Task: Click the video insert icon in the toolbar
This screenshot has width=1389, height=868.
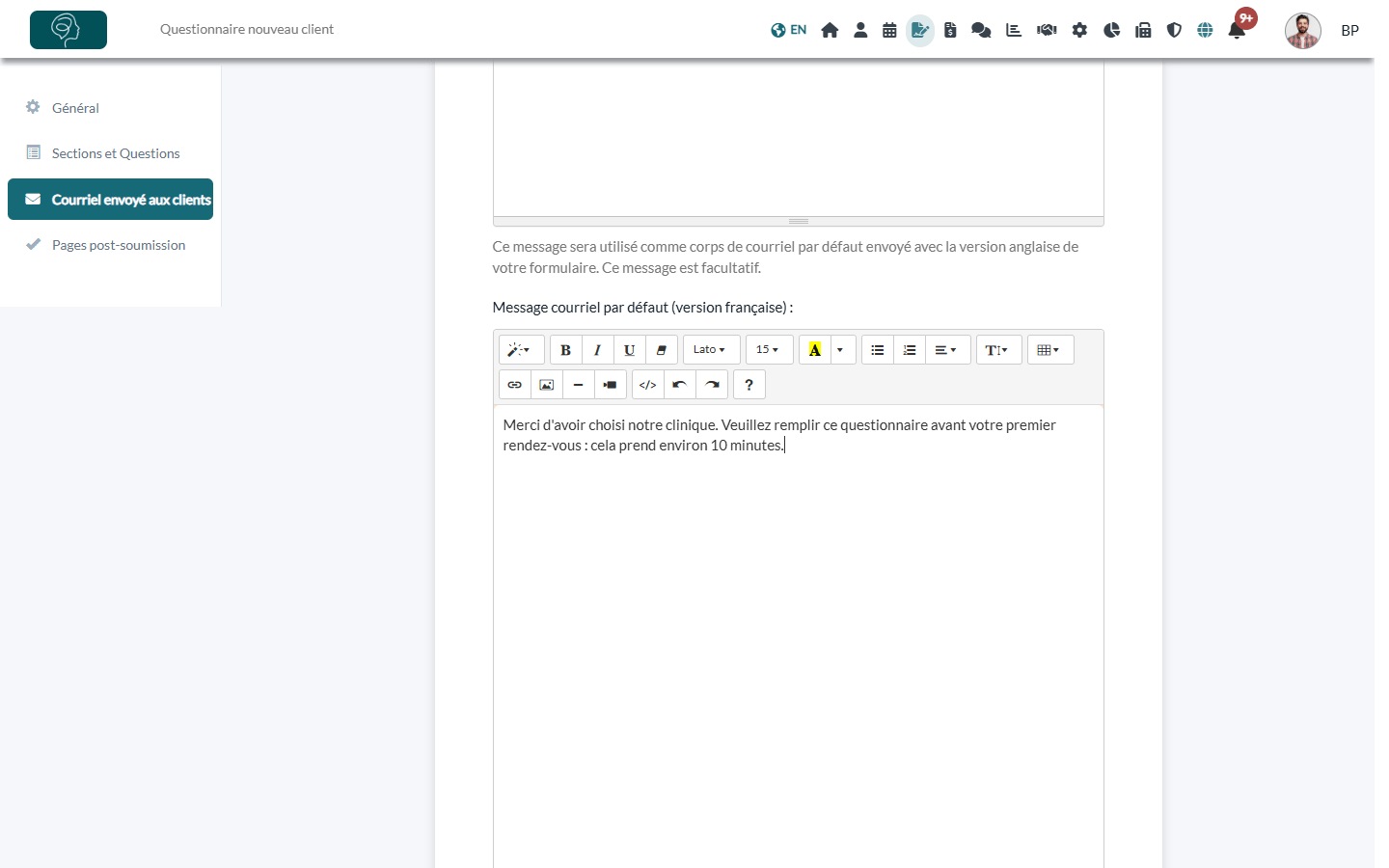Action: pos(611,385)
